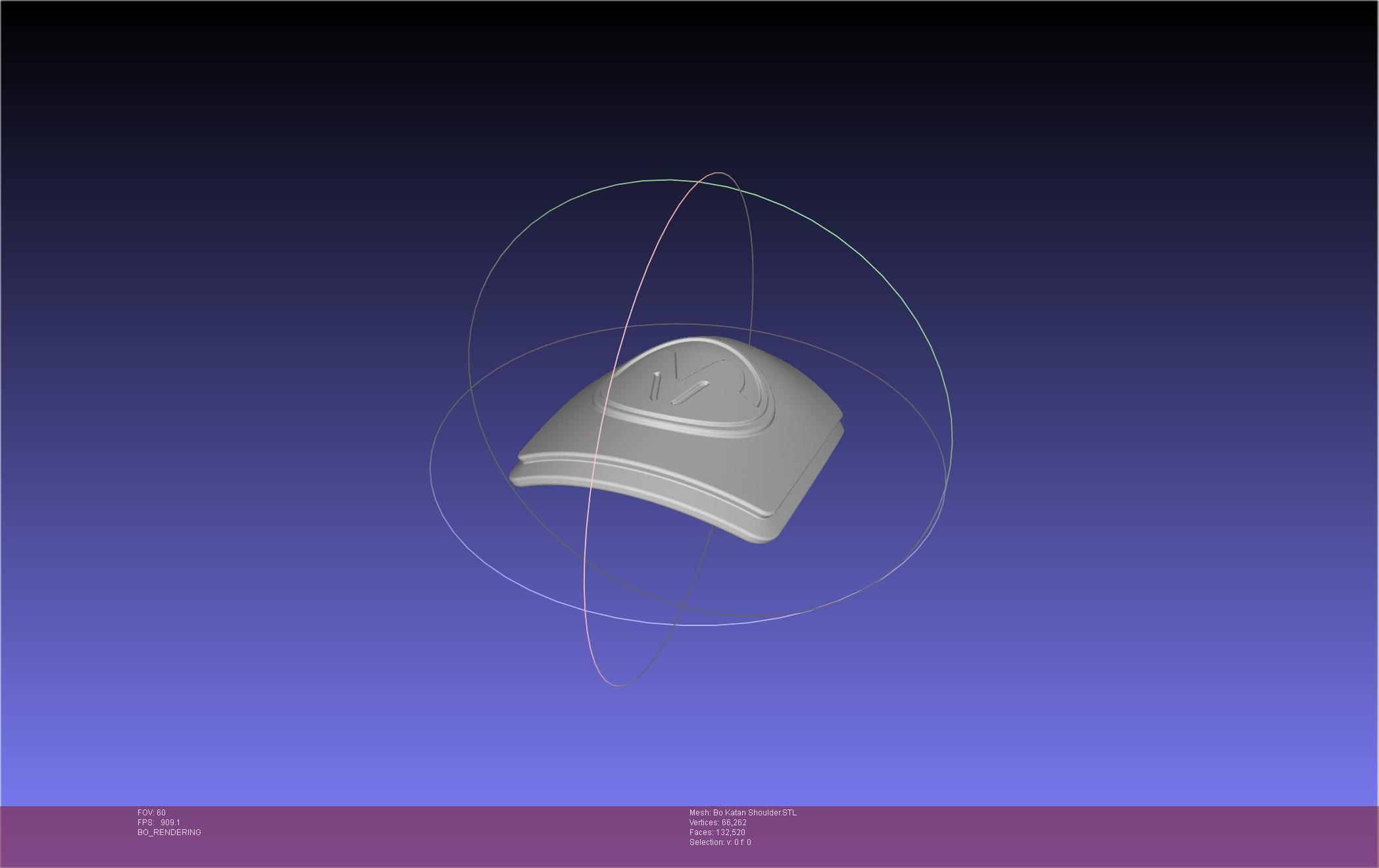
Task: Click the left corner of the shoulder plate
Action: 520,470
